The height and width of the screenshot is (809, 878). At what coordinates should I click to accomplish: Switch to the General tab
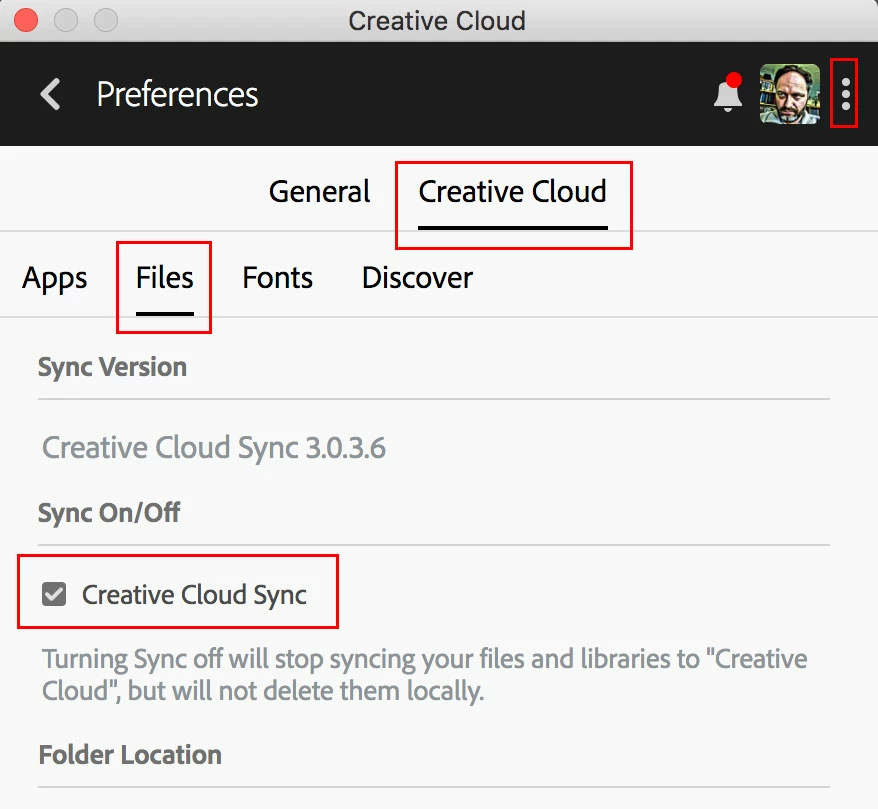pos(319,192)
